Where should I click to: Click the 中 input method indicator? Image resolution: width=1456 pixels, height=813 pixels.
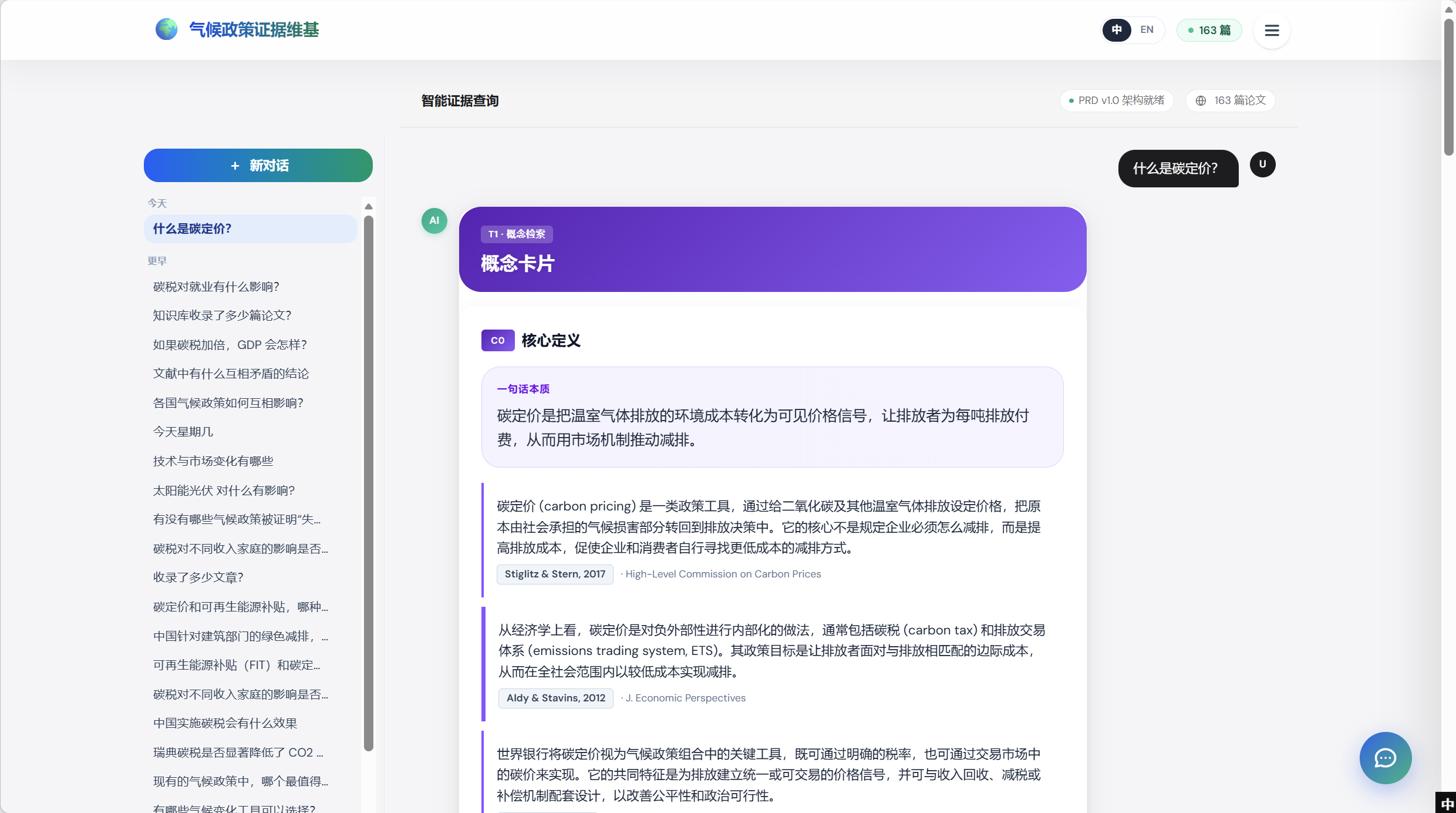(1447, 804)
